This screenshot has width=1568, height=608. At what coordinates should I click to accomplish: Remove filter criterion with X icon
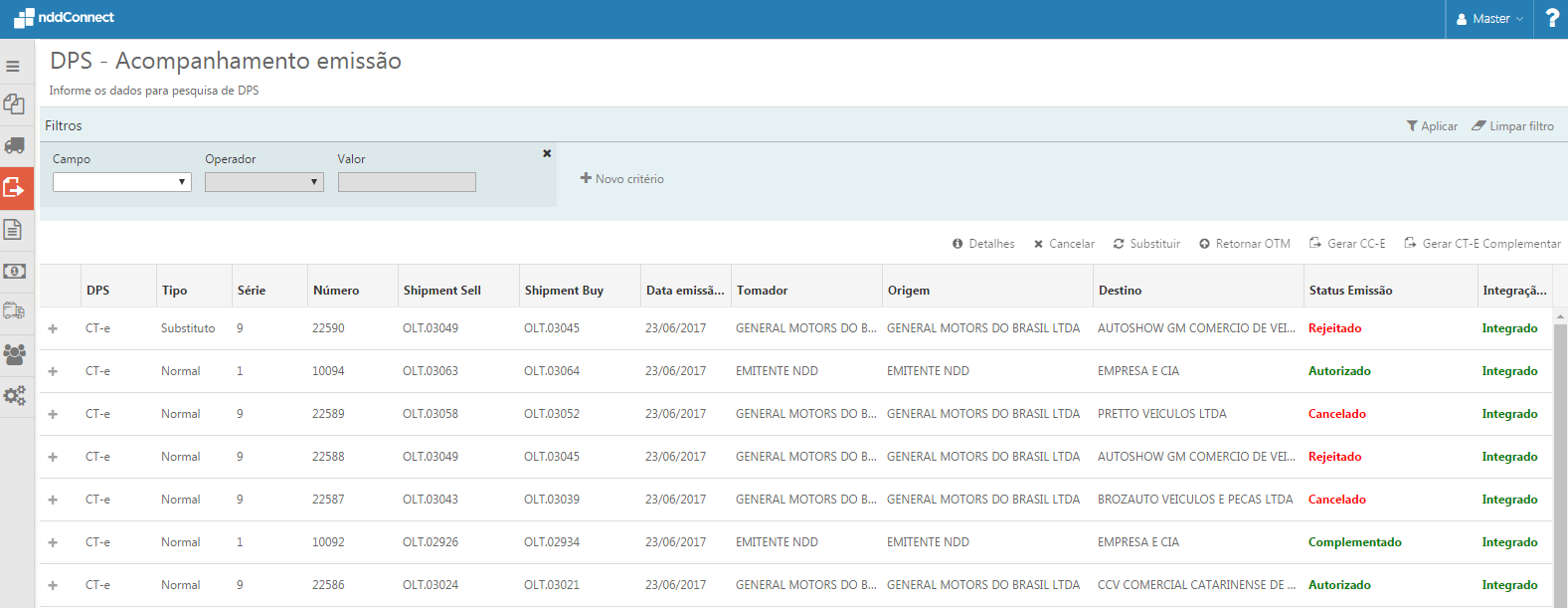pos(547,153)
